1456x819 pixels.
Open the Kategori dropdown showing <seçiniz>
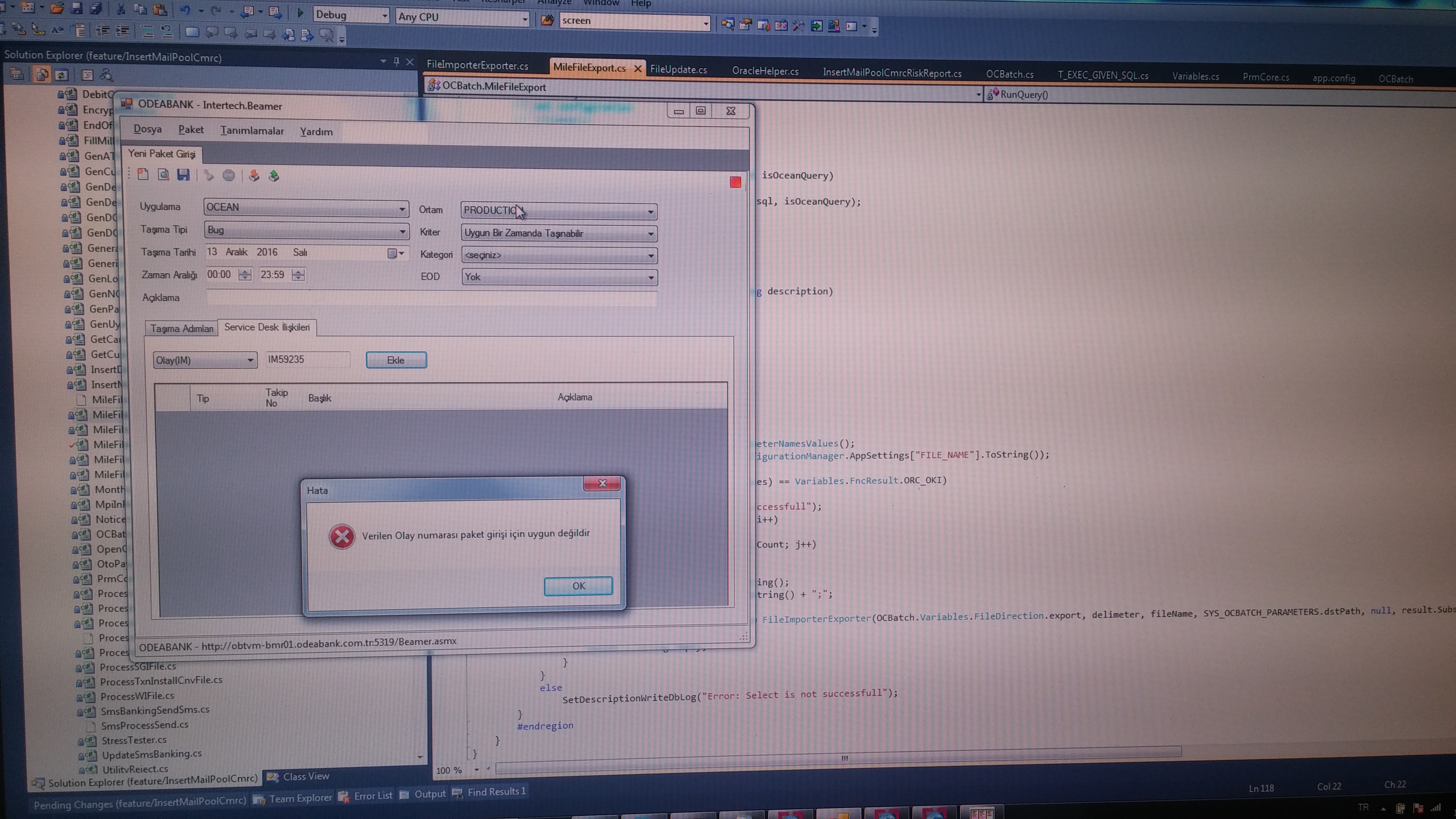point(559,255)
